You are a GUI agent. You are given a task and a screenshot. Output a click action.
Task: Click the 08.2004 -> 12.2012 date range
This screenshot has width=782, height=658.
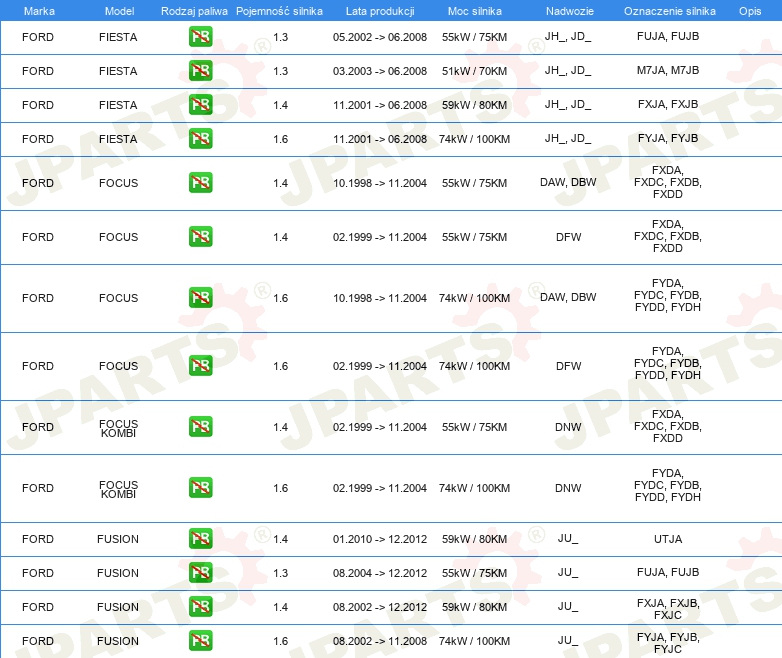[x=380, y=573]
